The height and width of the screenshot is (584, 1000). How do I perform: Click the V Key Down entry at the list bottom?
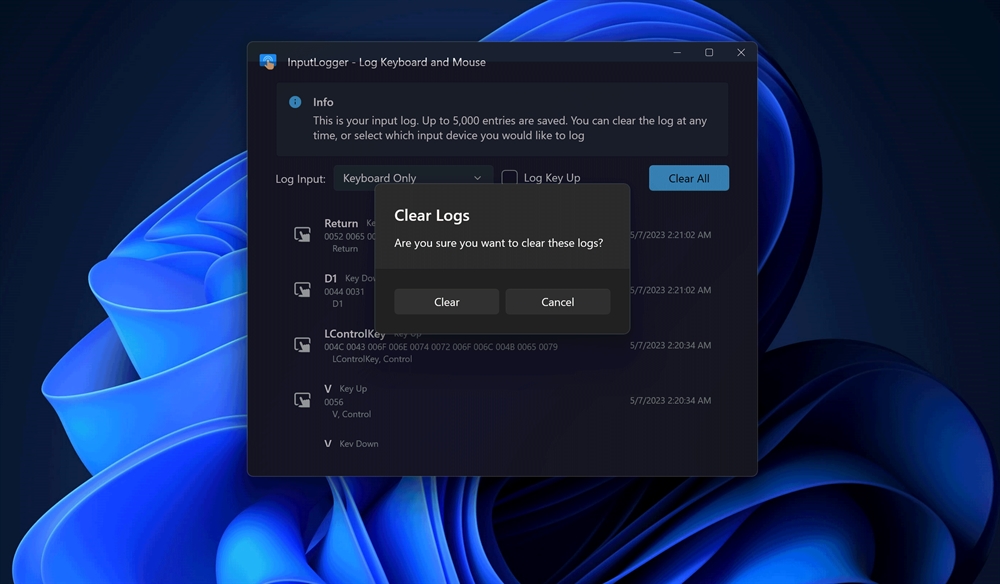pyautogui.click(x=351, y=444)
